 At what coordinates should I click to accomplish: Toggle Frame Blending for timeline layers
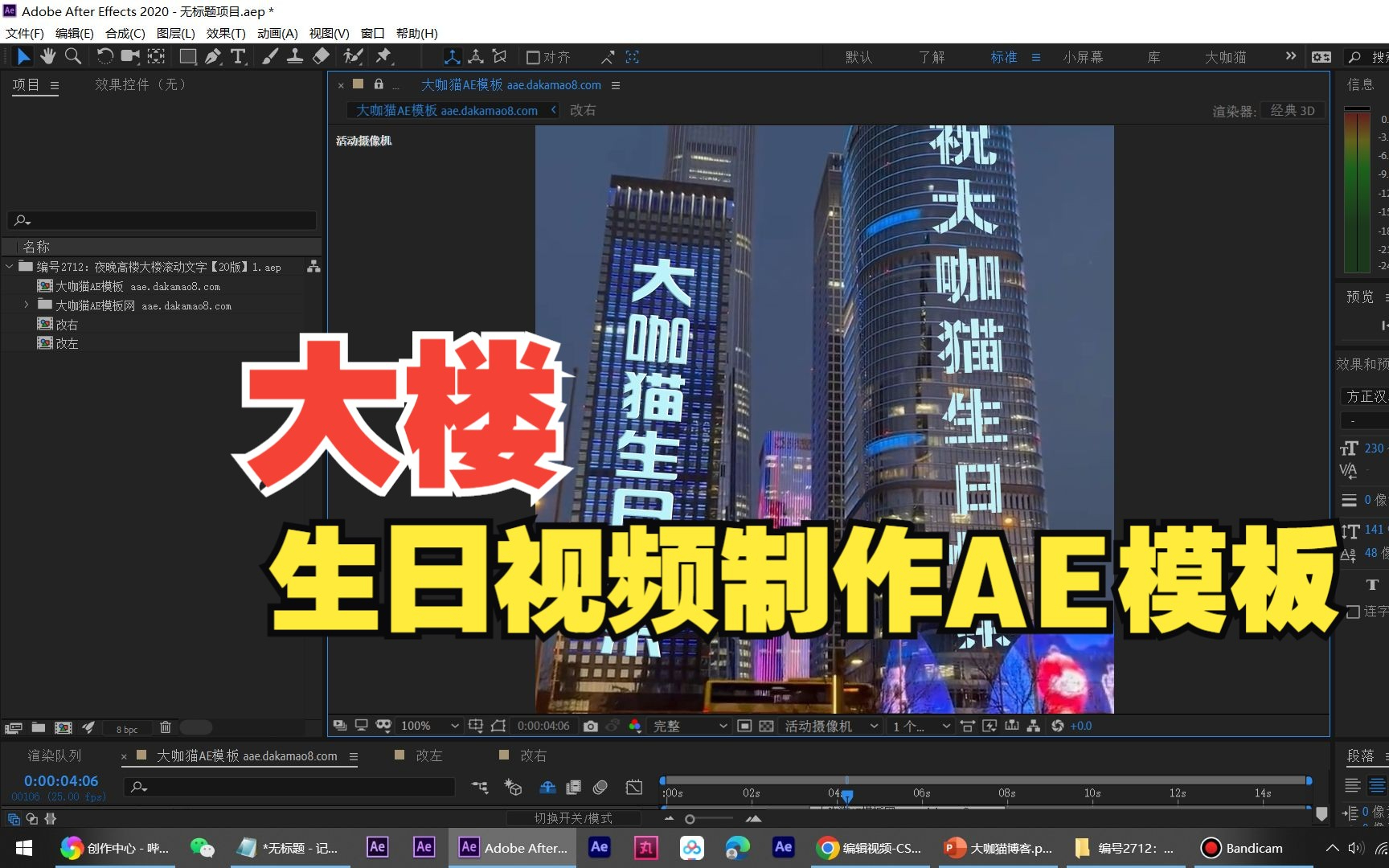pos(573,787)
